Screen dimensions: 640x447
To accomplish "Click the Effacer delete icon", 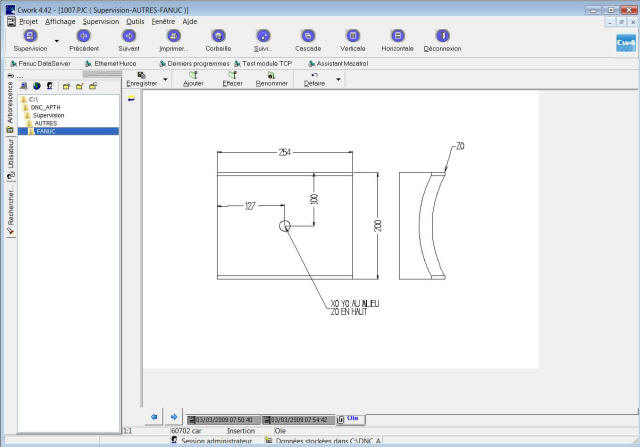I will 232,76.
